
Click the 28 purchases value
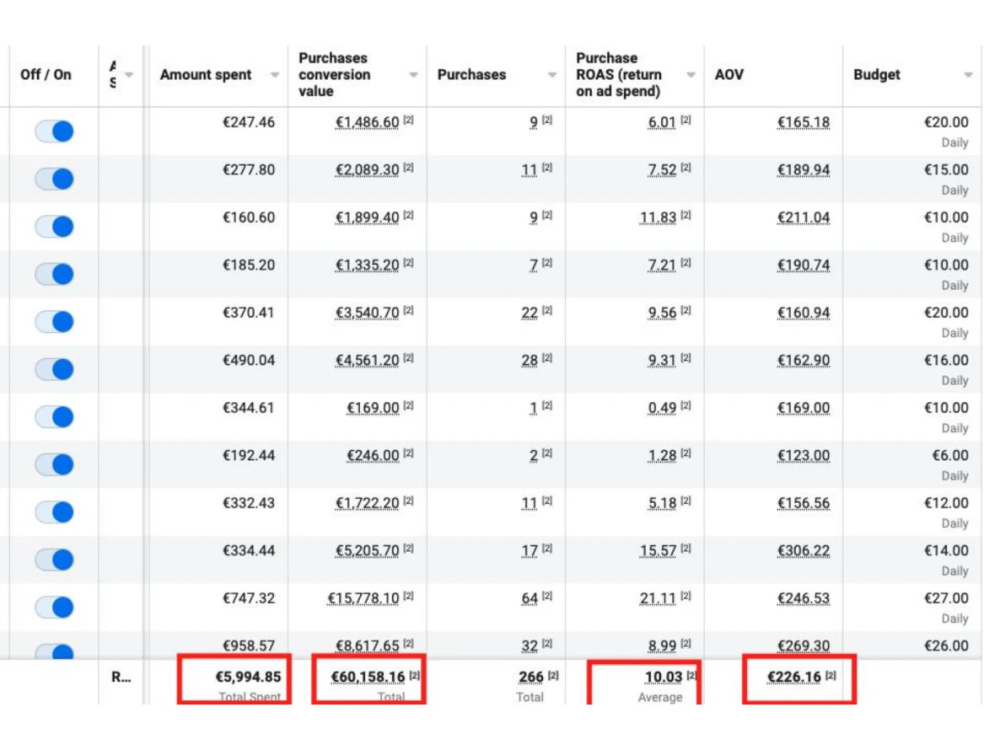tap(529, 361)
